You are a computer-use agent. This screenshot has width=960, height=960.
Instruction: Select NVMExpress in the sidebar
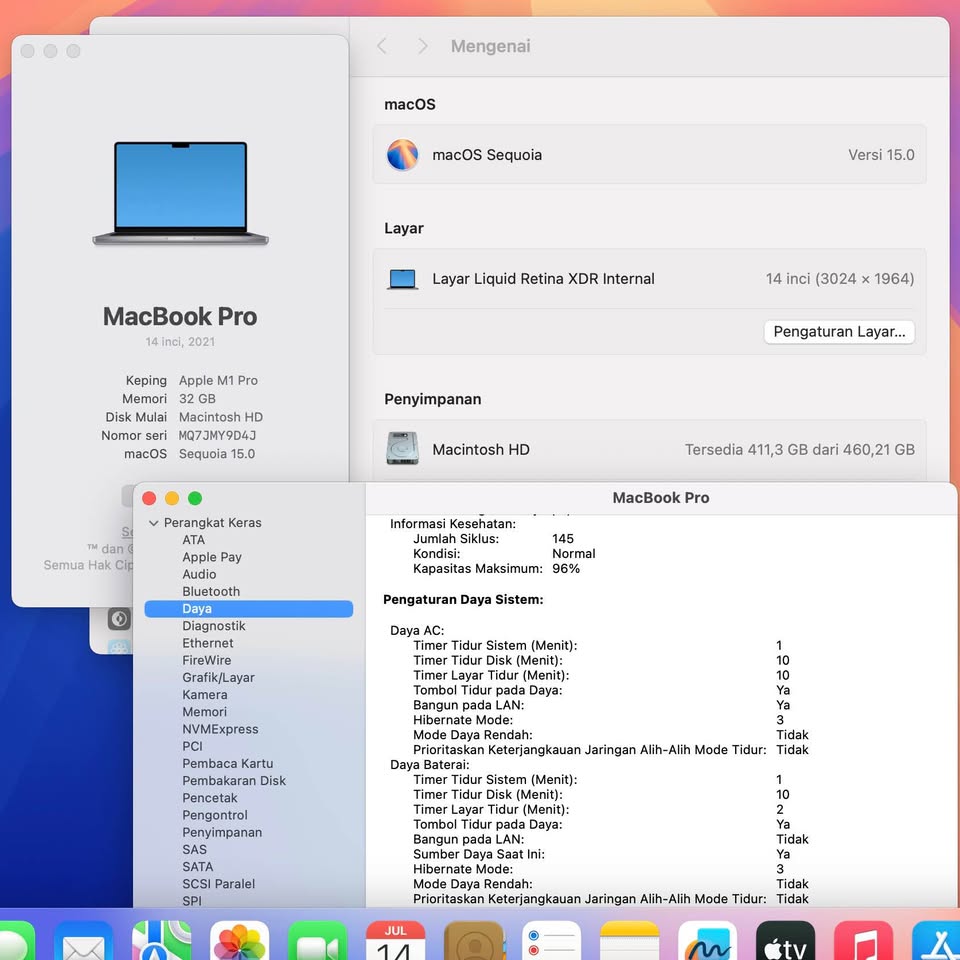[220, 729]
